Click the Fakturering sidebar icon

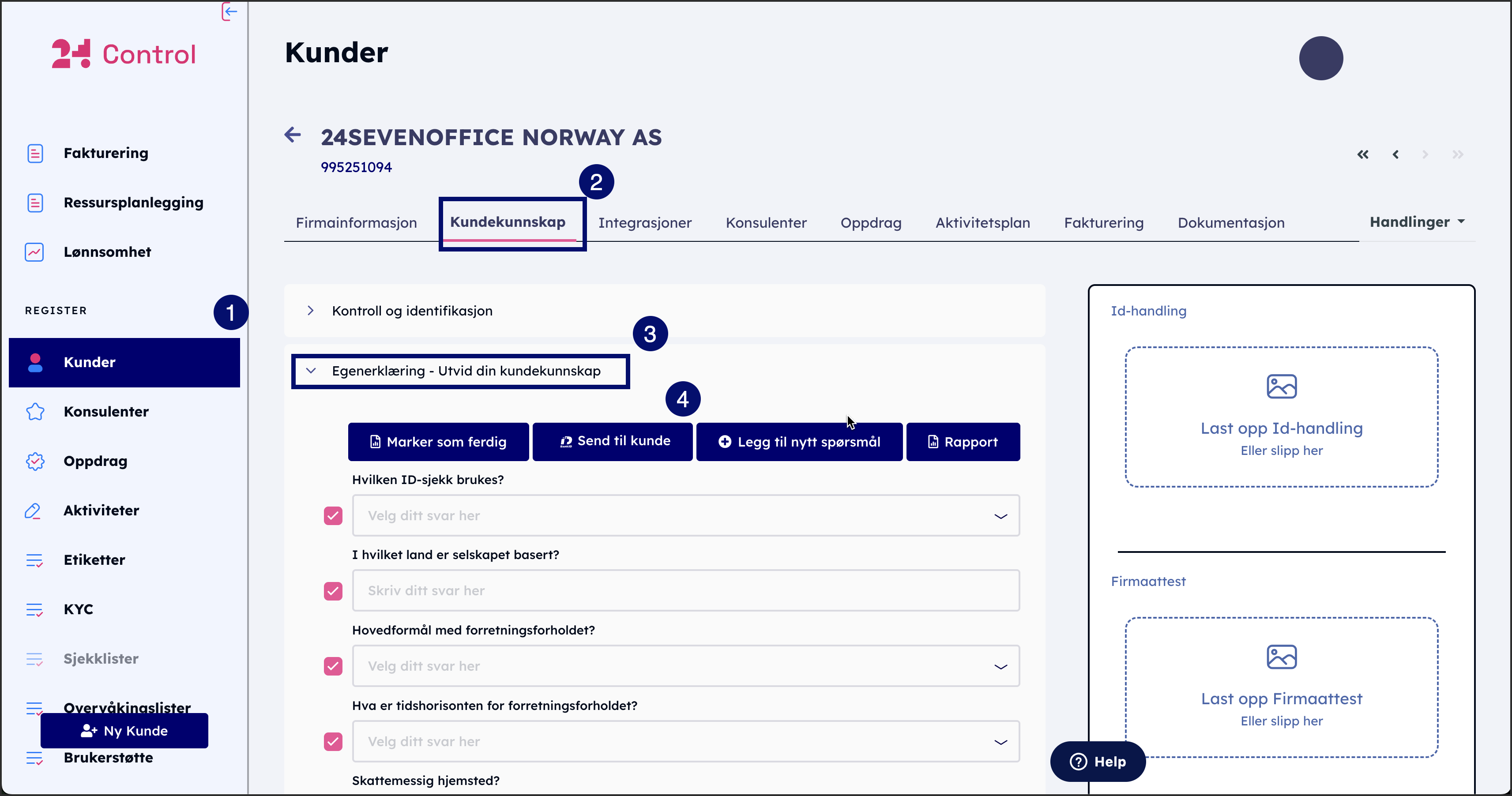click(x=34, y=153)
